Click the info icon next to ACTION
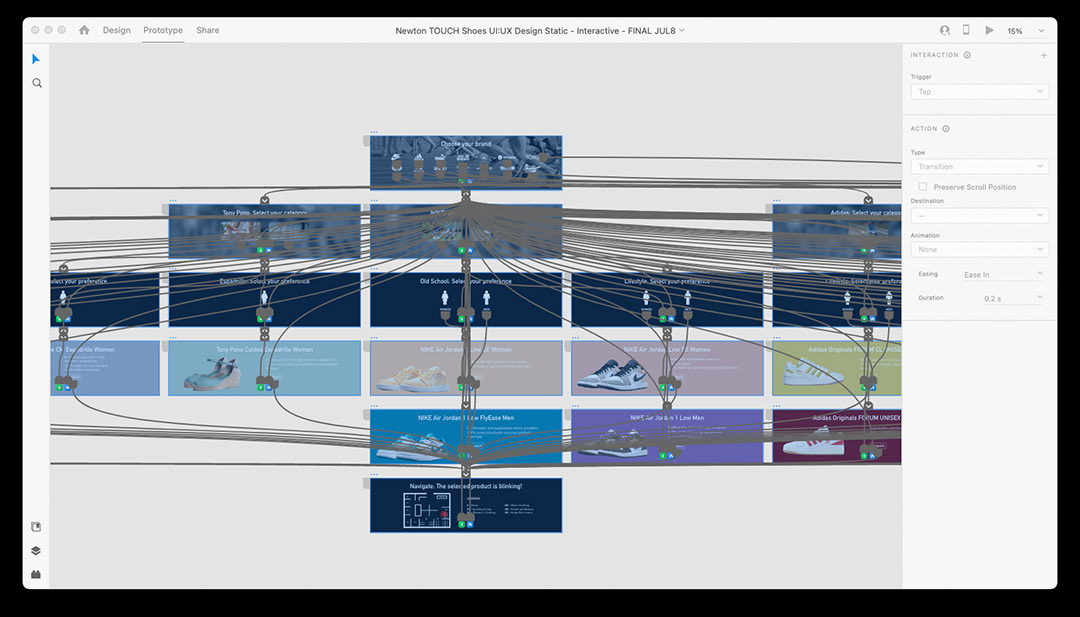This screenshot has height=617, width=1080. (946, 129)
